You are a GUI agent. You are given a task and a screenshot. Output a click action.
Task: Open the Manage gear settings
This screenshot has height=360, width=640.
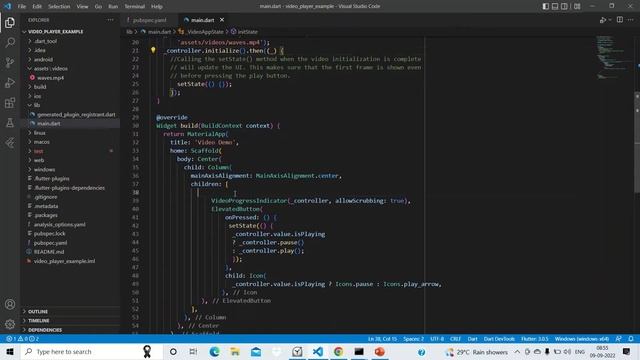pyautogui.click(x=10, y=324)
